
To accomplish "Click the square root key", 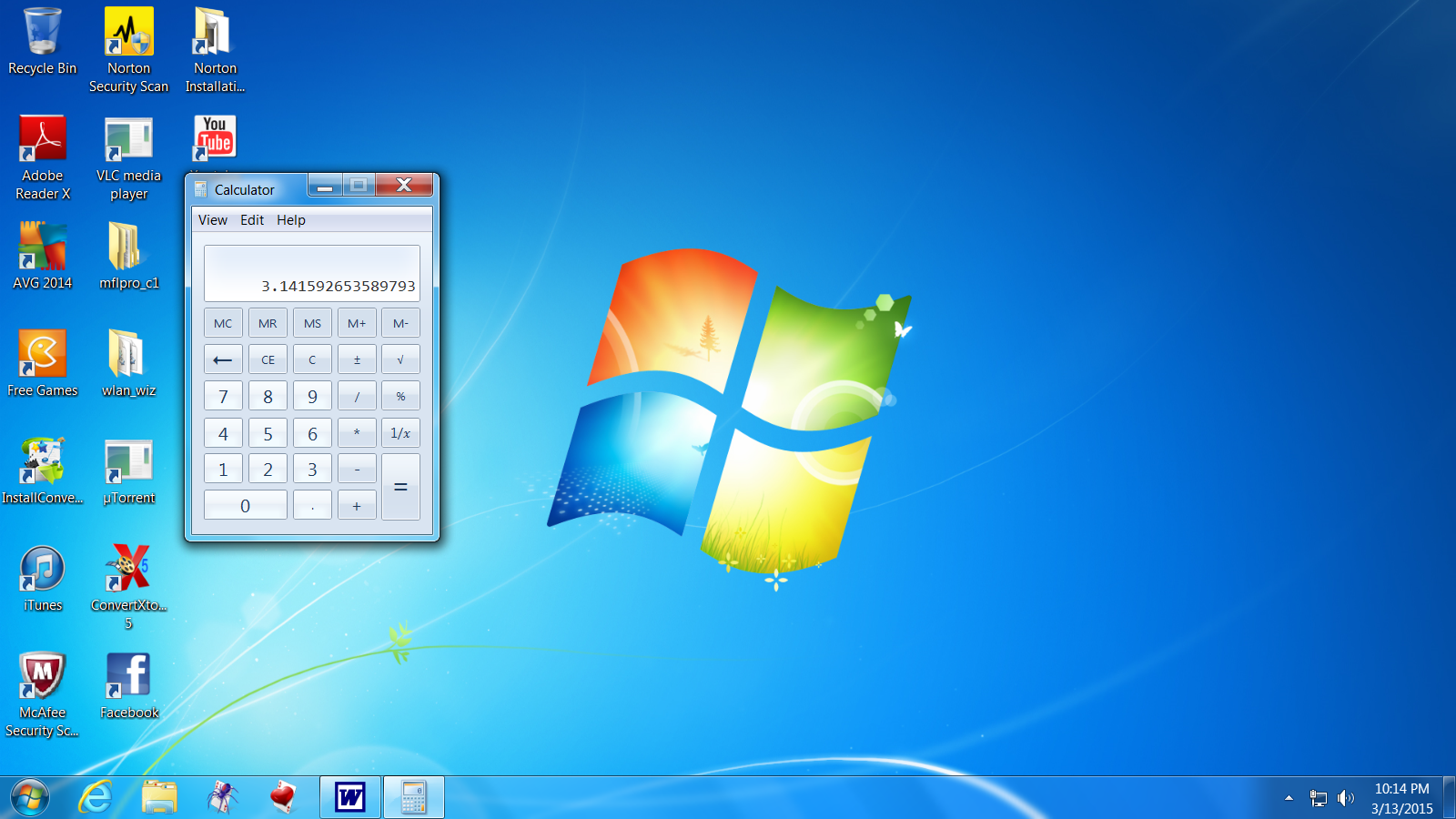I will [400, 359].
